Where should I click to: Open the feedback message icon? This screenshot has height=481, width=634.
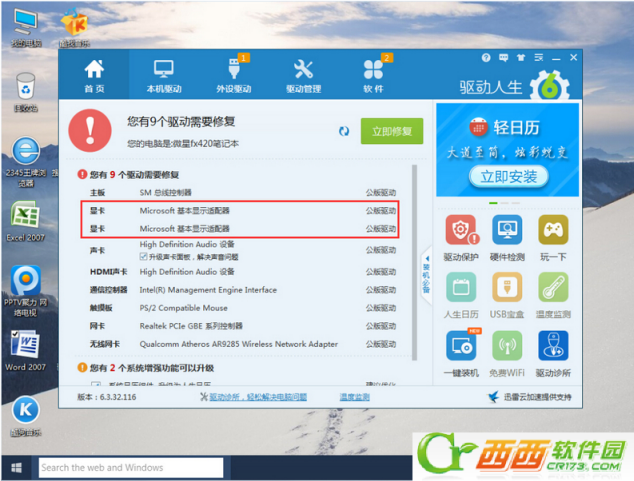503,58
